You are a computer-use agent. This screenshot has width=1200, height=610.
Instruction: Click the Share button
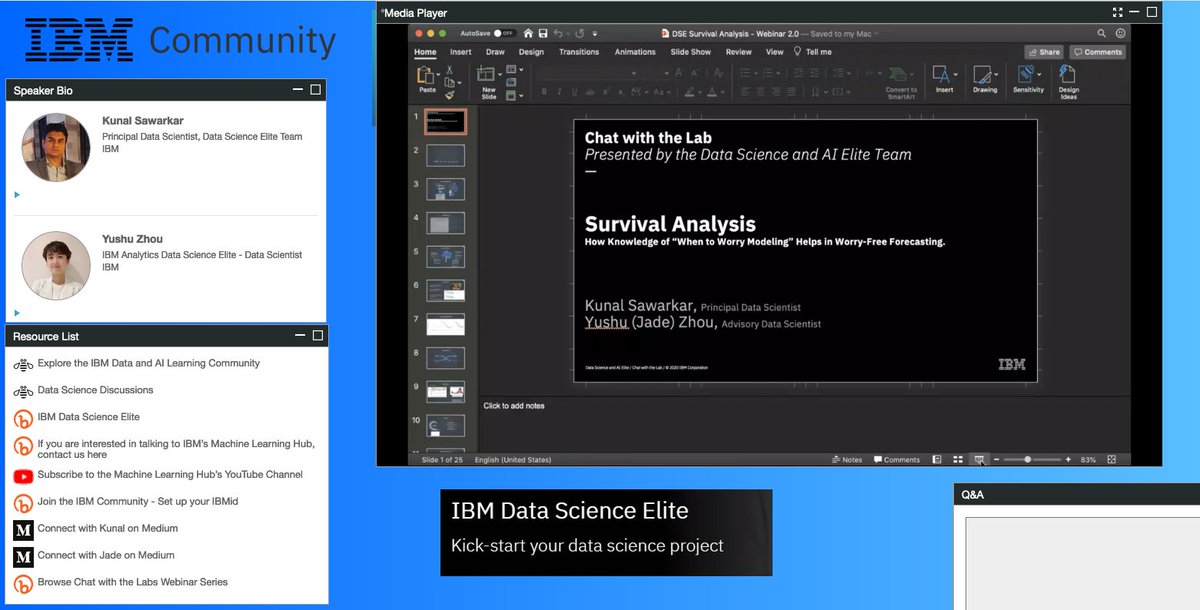click(1044, 52)
